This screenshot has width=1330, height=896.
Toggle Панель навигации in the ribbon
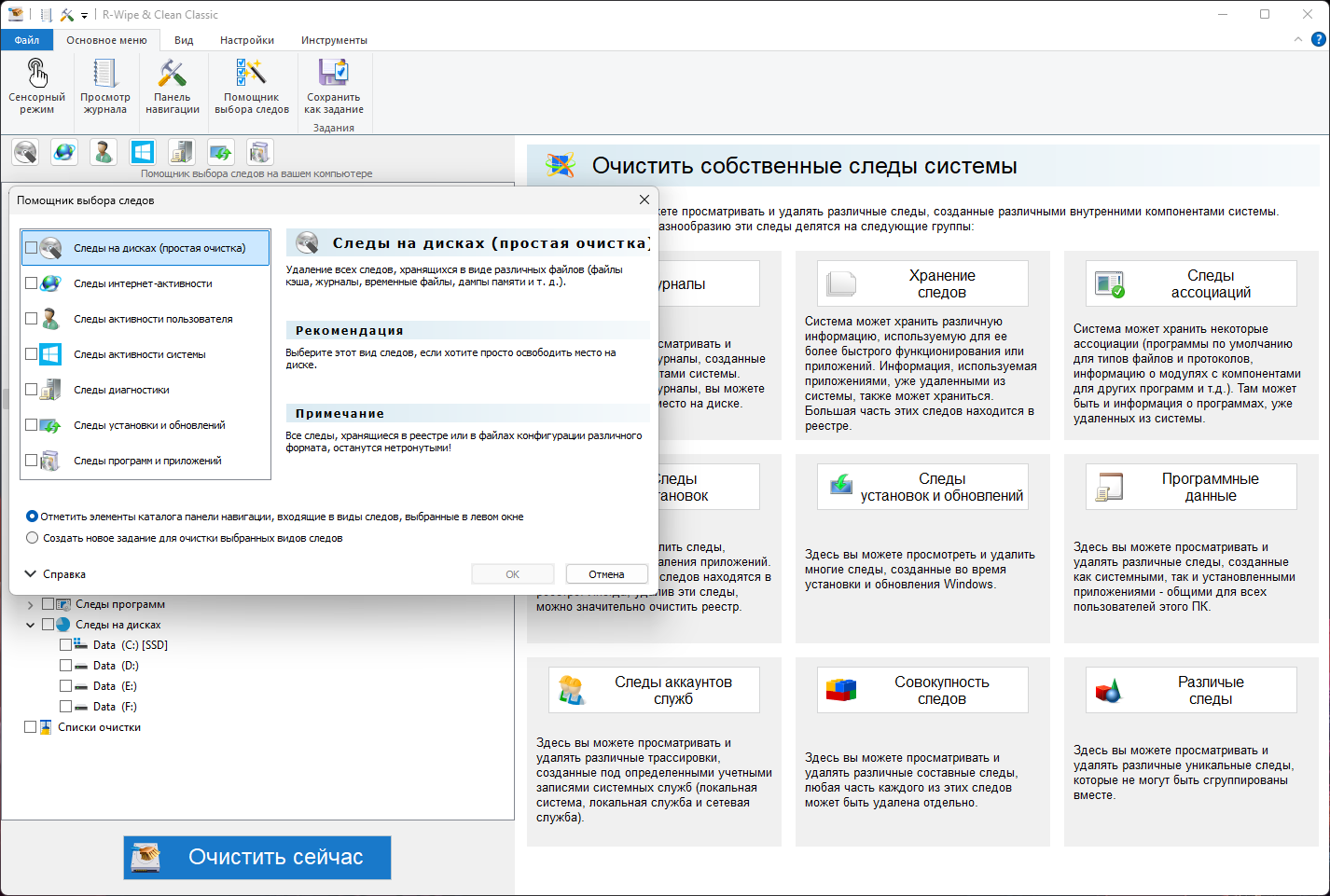point(173,86)
